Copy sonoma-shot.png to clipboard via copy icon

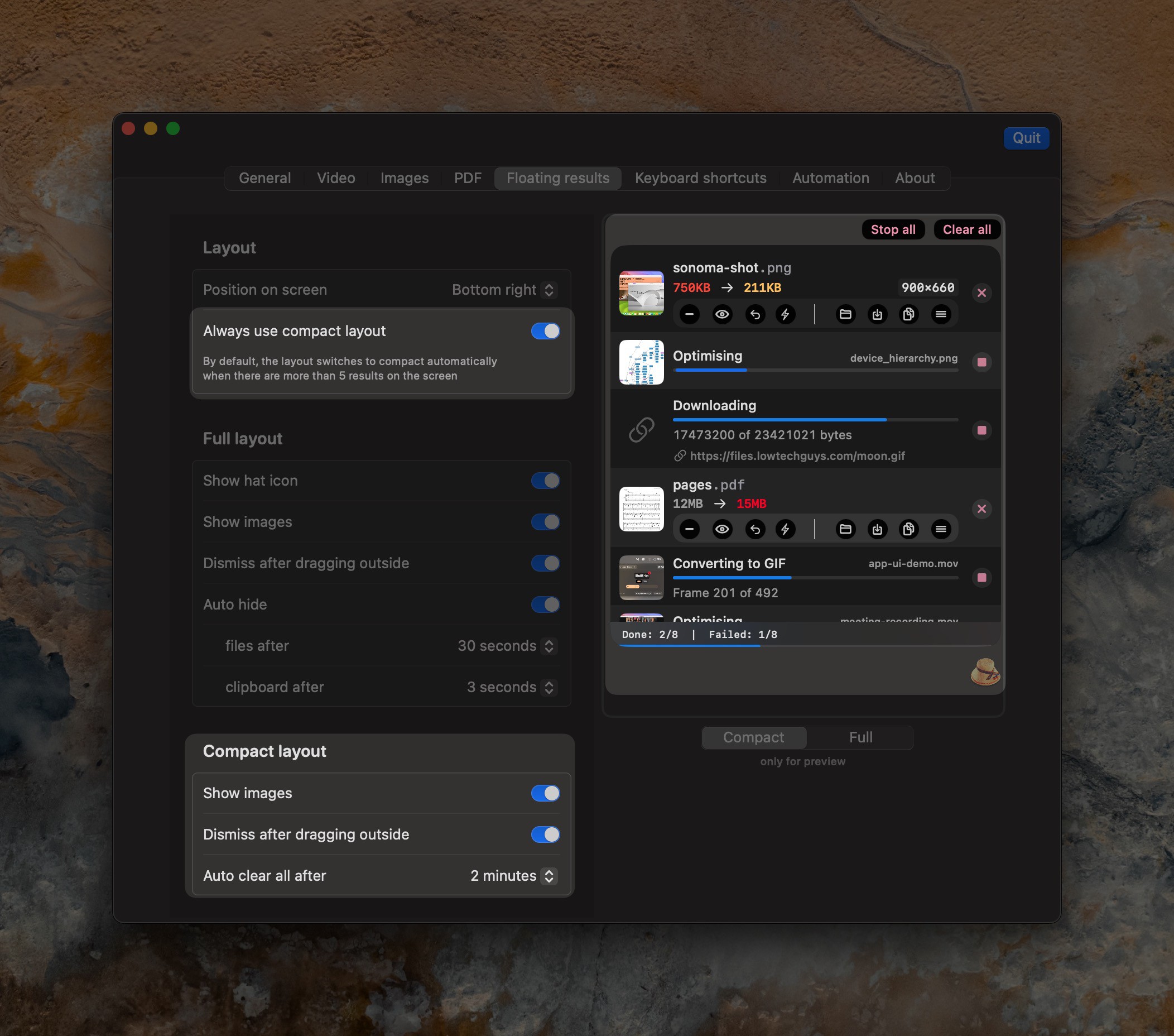[x=908, y=314]
